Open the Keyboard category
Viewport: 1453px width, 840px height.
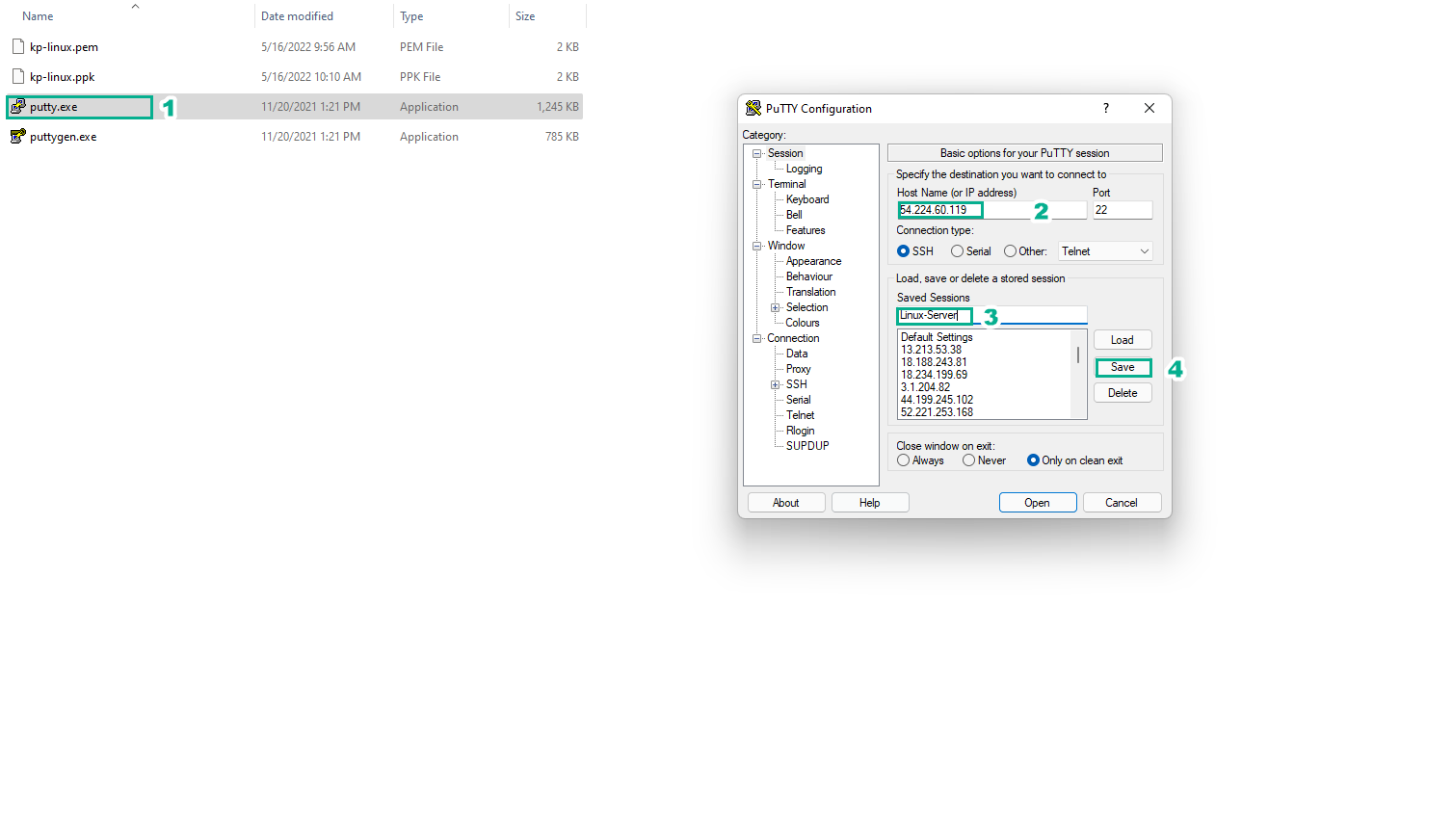(807, 199)
